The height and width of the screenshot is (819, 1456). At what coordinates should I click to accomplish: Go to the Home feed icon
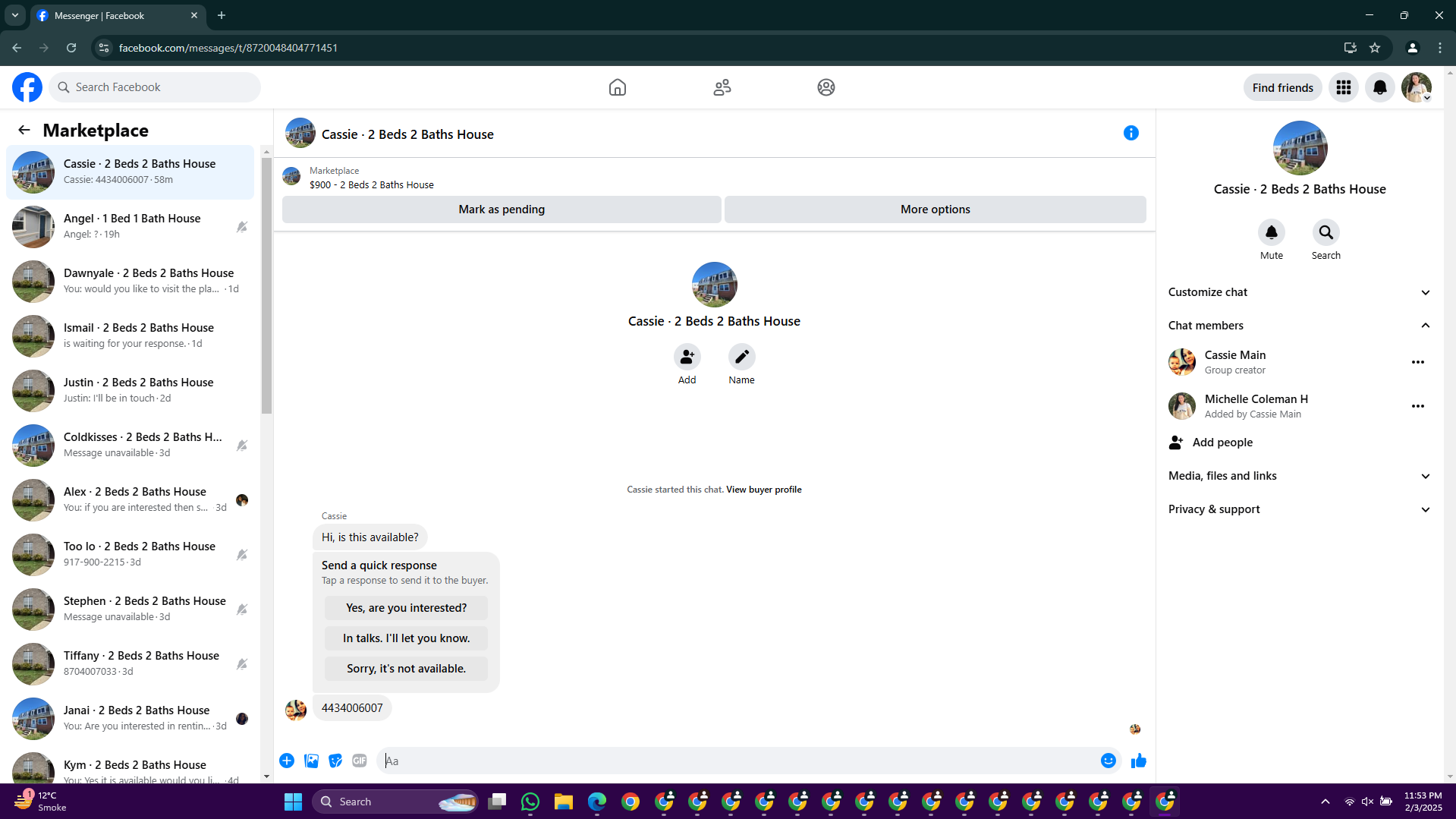pyautogui.click(x=618, y=87)
